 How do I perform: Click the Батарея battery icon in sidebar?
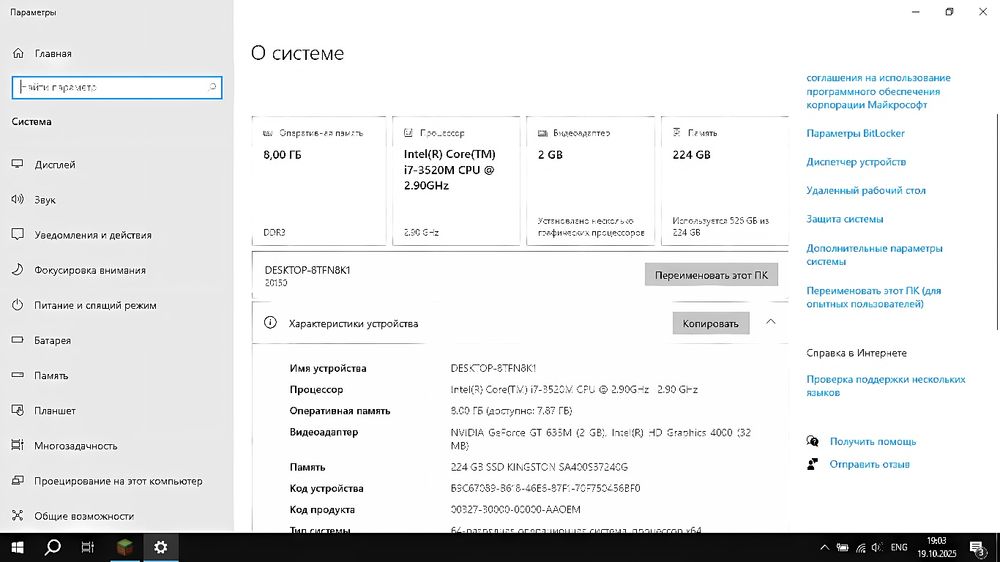[18, 339]
